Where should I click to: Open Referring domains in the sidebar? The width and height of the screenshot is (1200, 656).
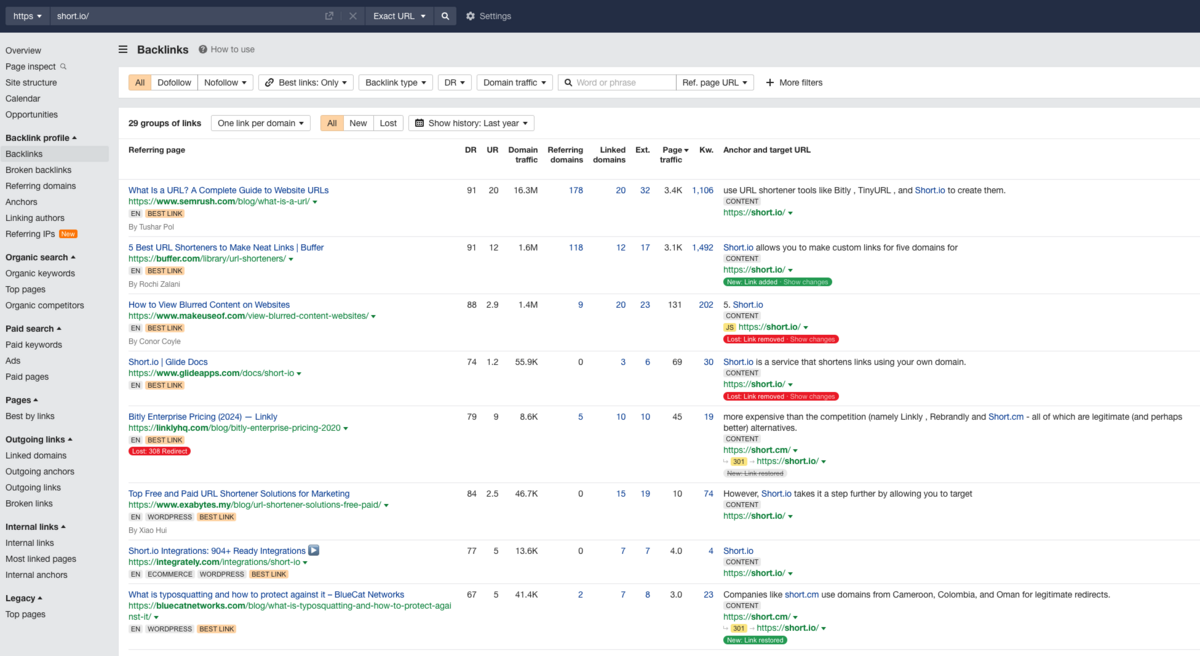[40, 186]
